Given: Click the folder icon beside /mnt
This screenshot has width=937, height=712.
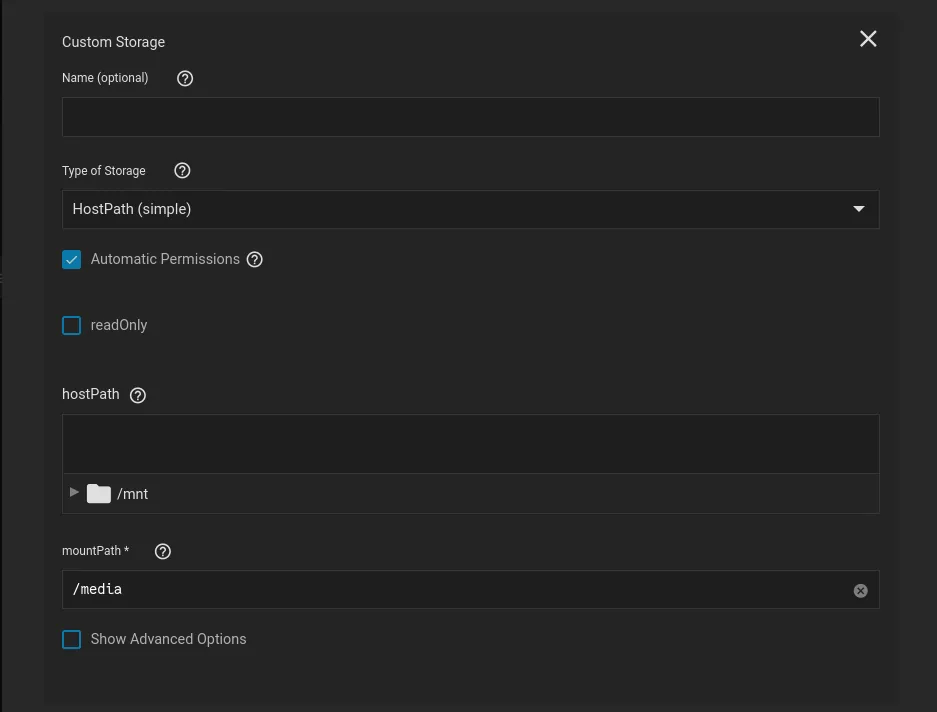Looking at the screenshot, I should click(x=98, y=493).
